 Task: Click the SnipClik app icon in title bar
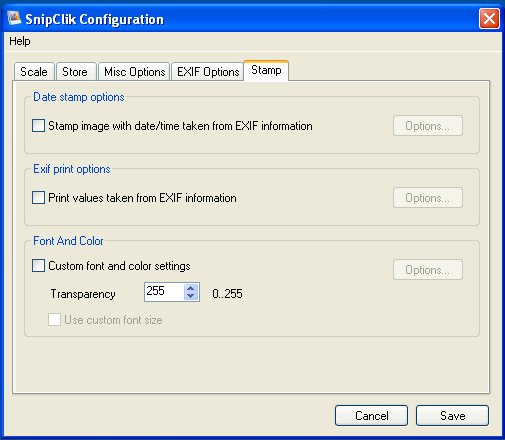tap(14, 18)
